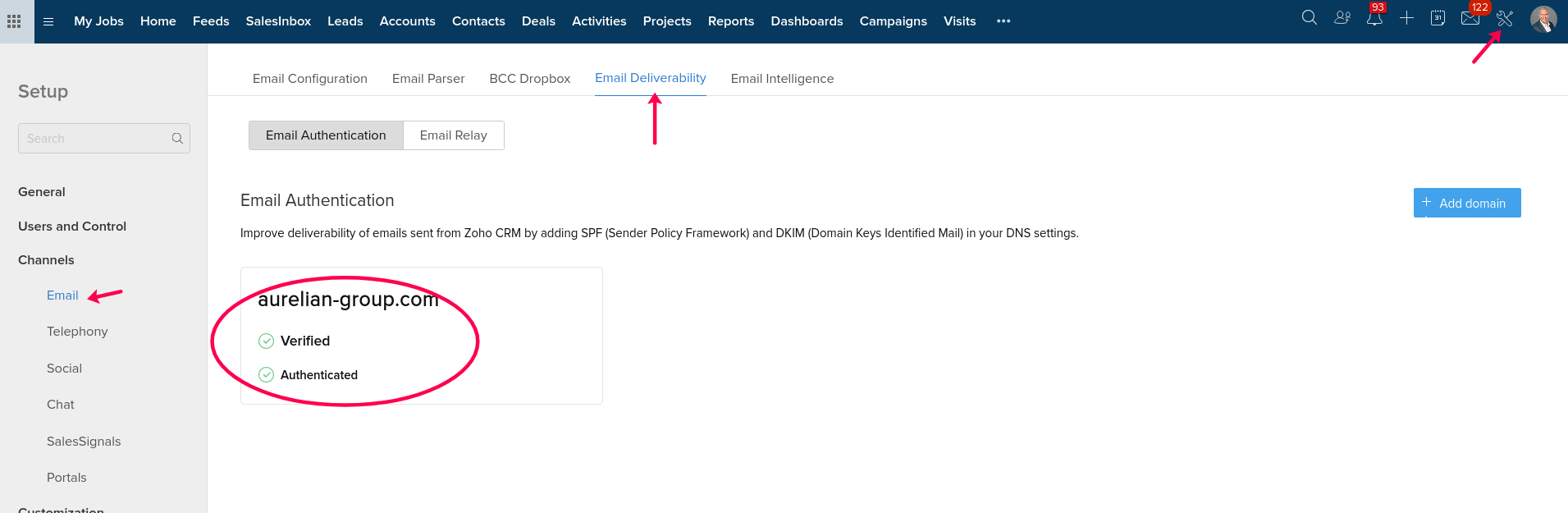Switch to the Email Parser tab

(x=428, y=79)
